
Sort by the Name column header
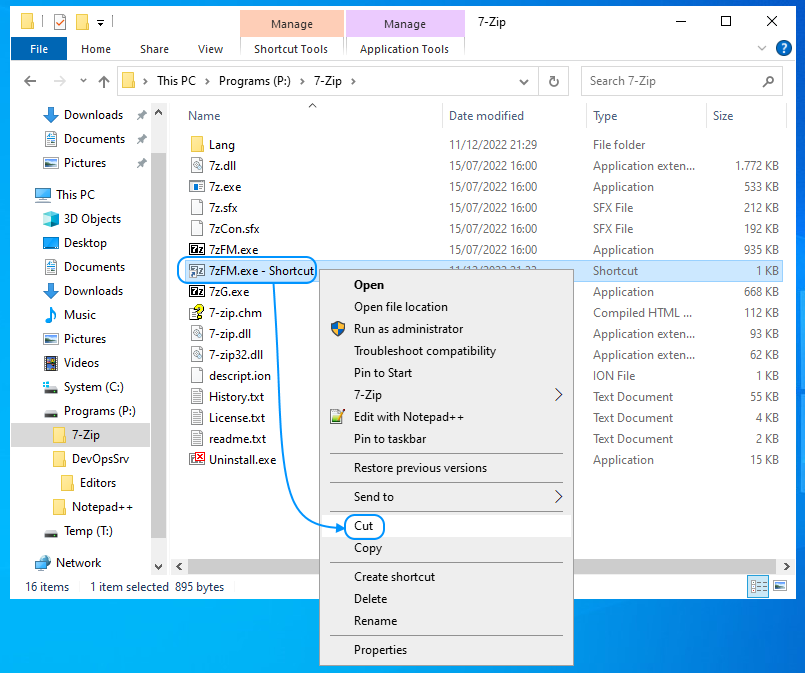(x=204, y=116)
